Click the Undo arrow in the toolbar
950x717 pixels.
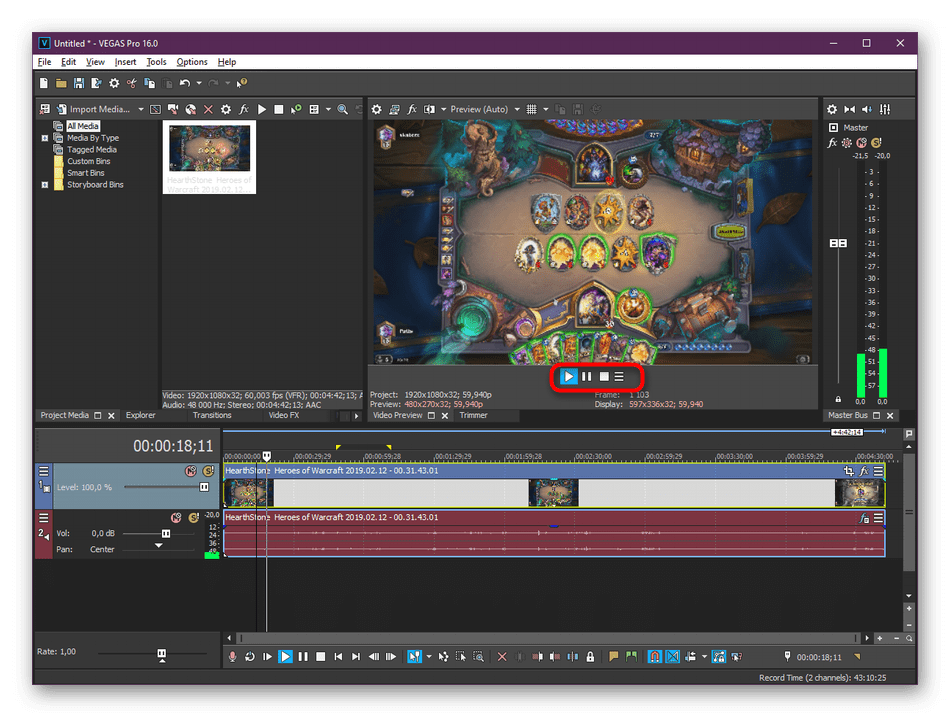pos(184,84)
